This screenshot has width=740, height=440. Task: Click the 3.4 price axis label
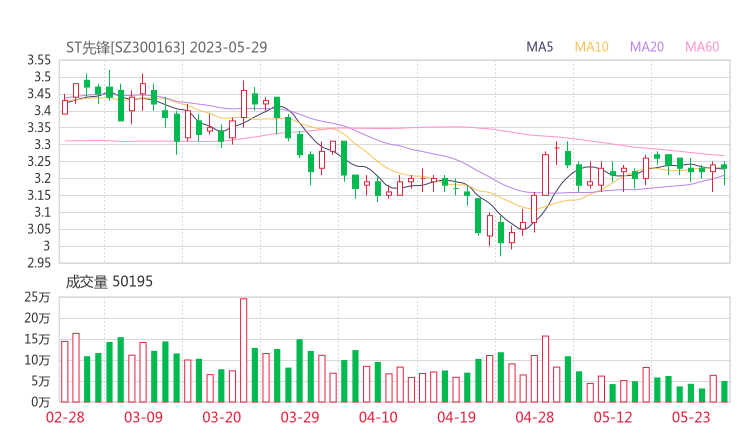point(42,111)
